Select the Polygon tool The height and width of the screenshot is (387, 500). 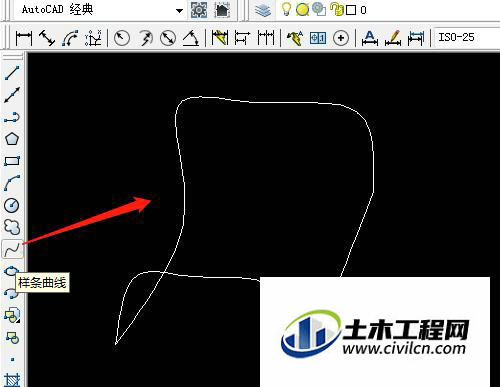point(12,139)
